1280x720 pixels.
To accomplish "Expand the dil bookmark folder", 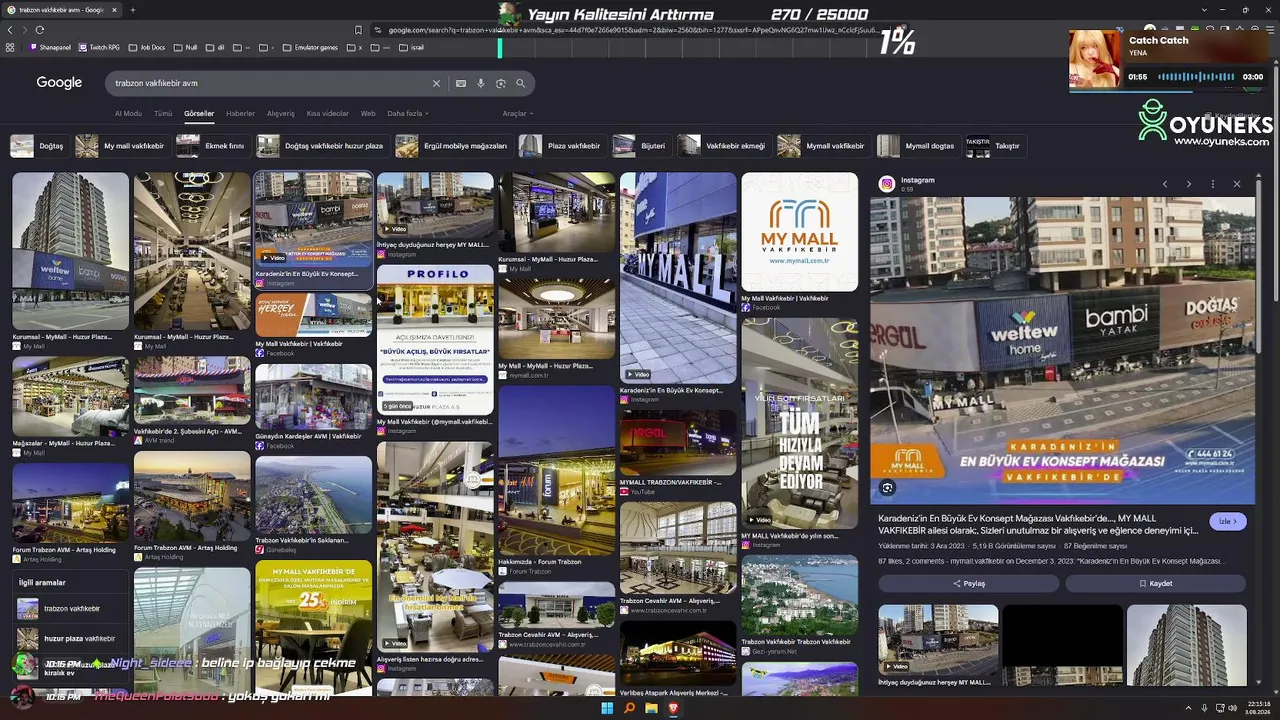I will (215, 47).
